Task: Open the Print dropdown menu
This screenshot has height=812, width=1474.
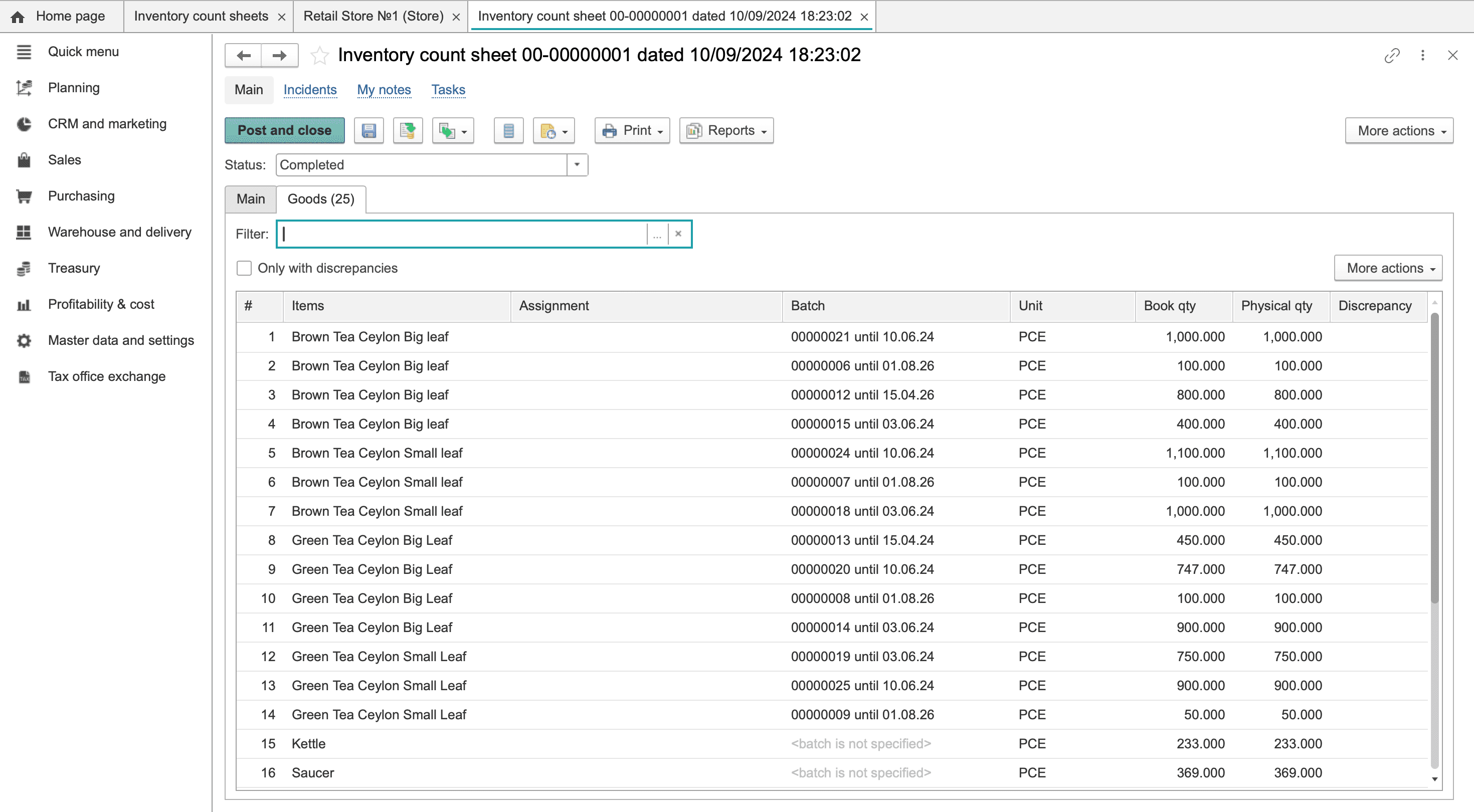Action: pyautogui.click(x=632, y=130)
